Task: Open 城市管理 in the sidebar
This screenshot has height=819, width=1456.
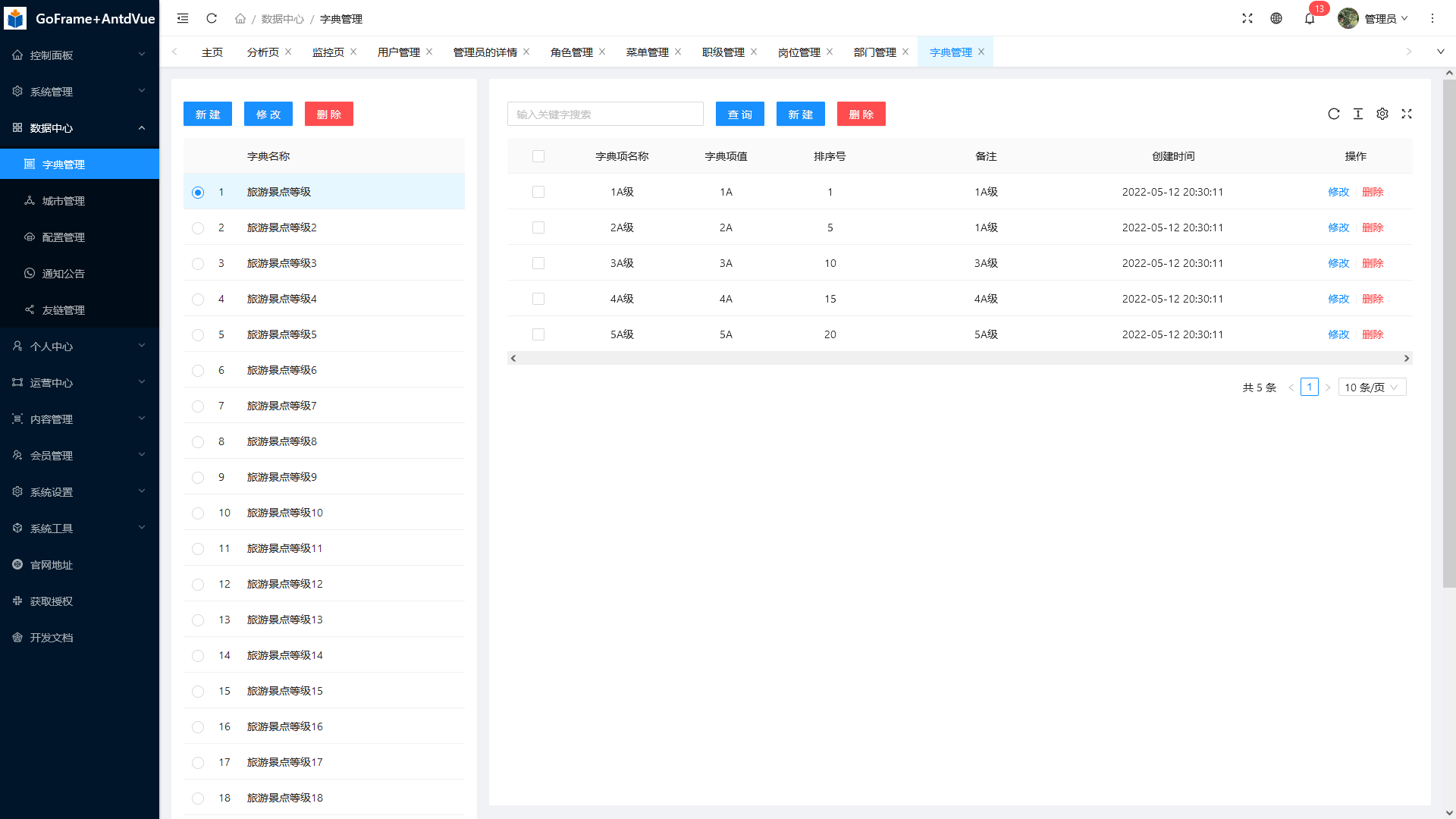Action: 64,201
